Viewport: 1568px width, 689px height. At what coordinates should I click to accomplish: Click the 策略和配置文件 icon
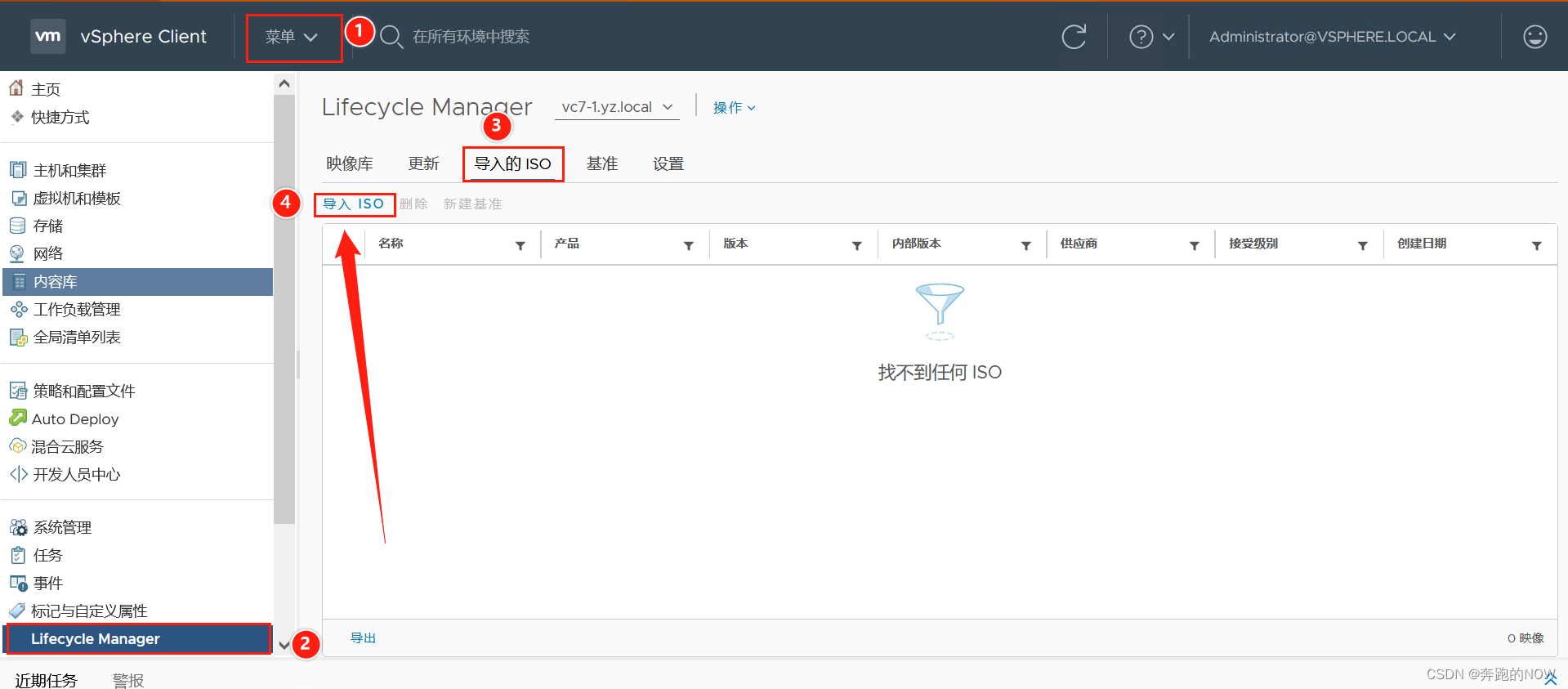click(18, 391)
